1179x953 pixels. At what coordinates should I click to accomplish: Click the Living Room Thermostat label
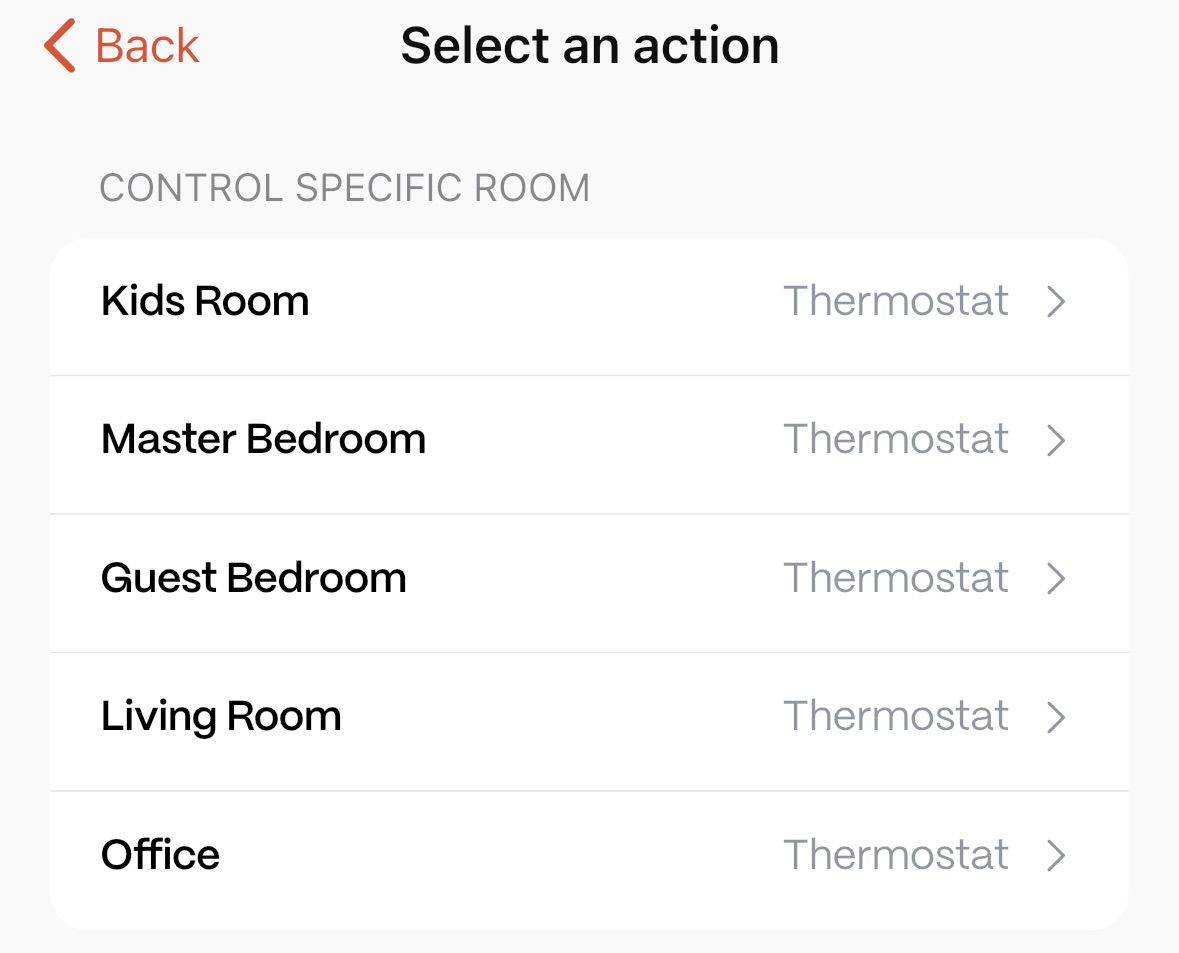[895, 716]
